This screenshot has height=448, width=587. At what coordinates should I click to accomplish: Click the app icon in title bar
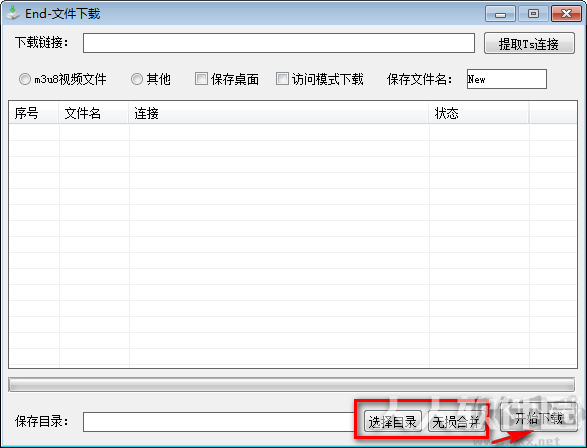(12, 13)
